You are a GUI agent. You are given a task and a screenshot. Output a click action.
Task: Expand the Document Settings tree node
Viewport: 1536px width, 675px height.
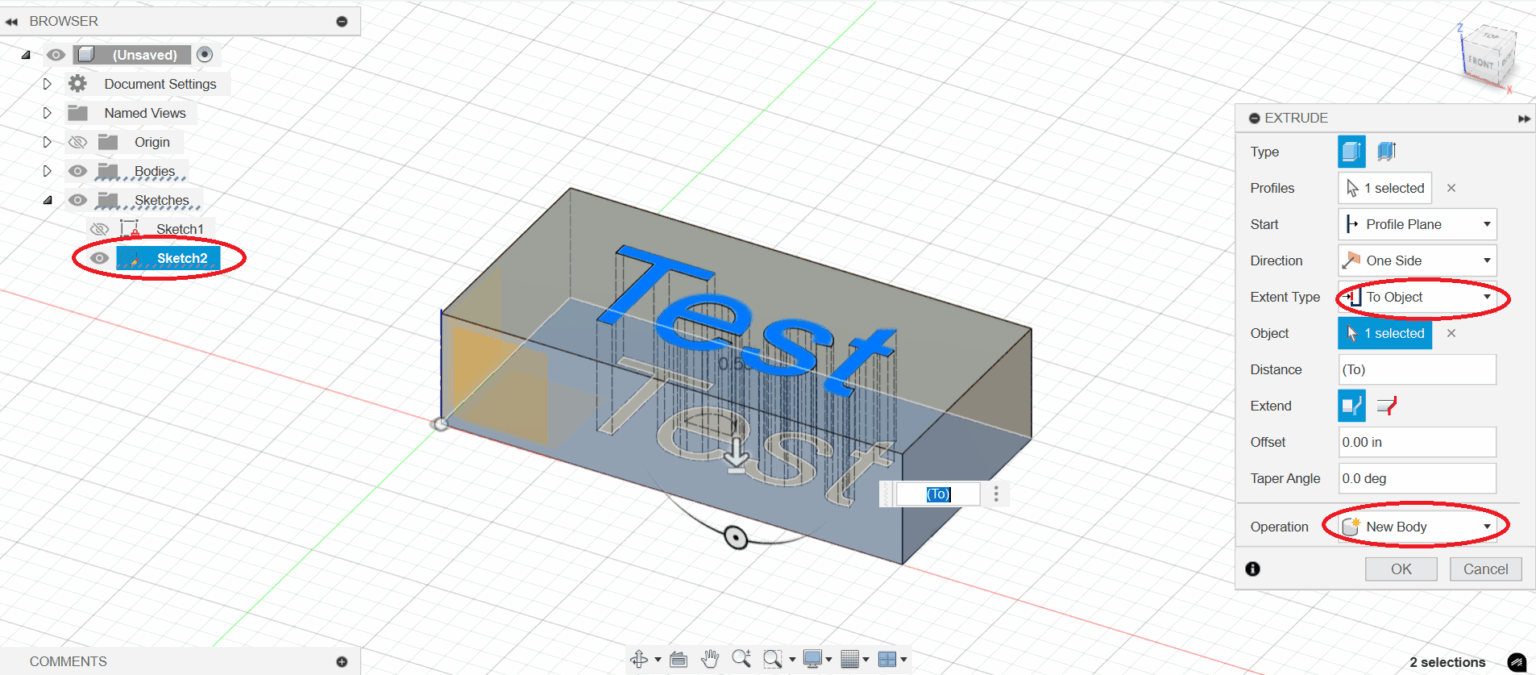pos(47,84)
